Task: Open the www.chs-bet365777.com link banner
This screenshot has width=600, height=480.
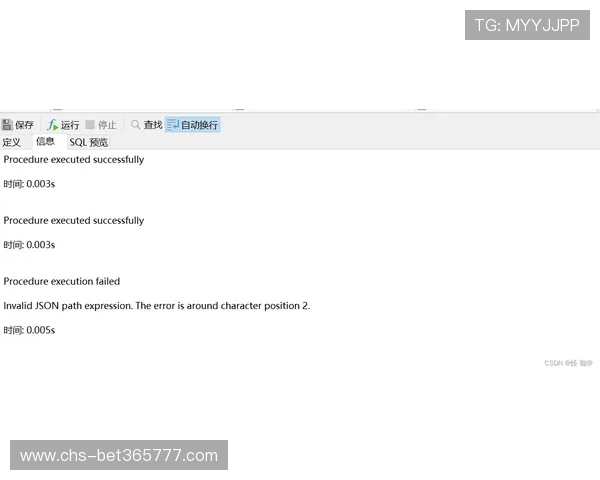Action: click(119, 455)
